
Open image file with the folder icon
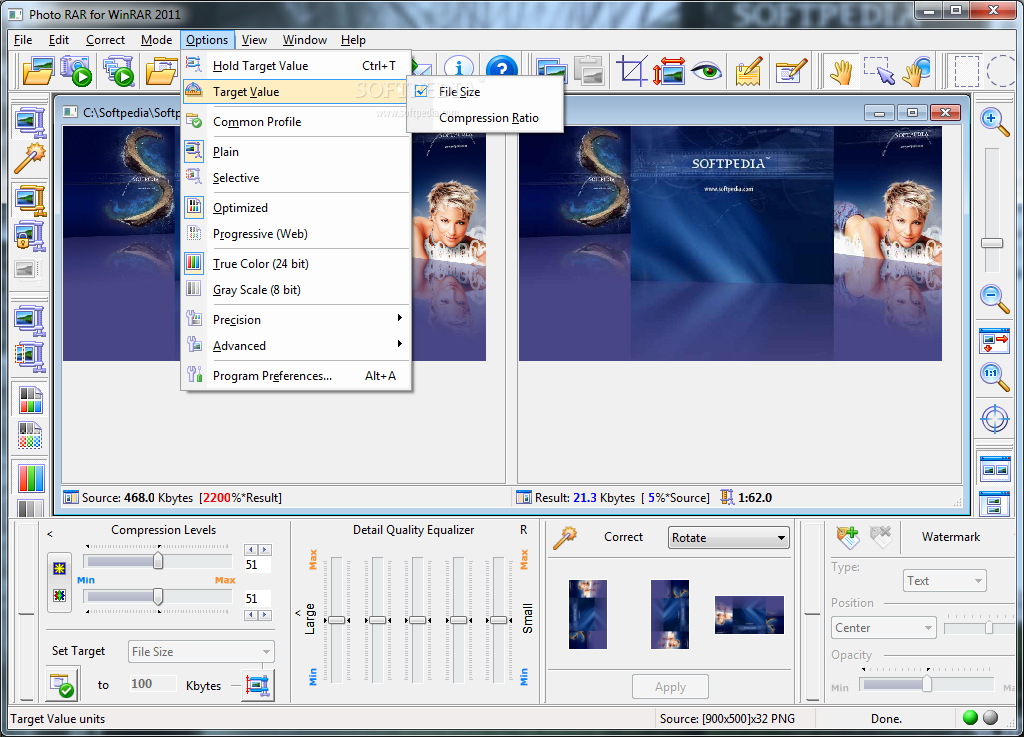38,71
